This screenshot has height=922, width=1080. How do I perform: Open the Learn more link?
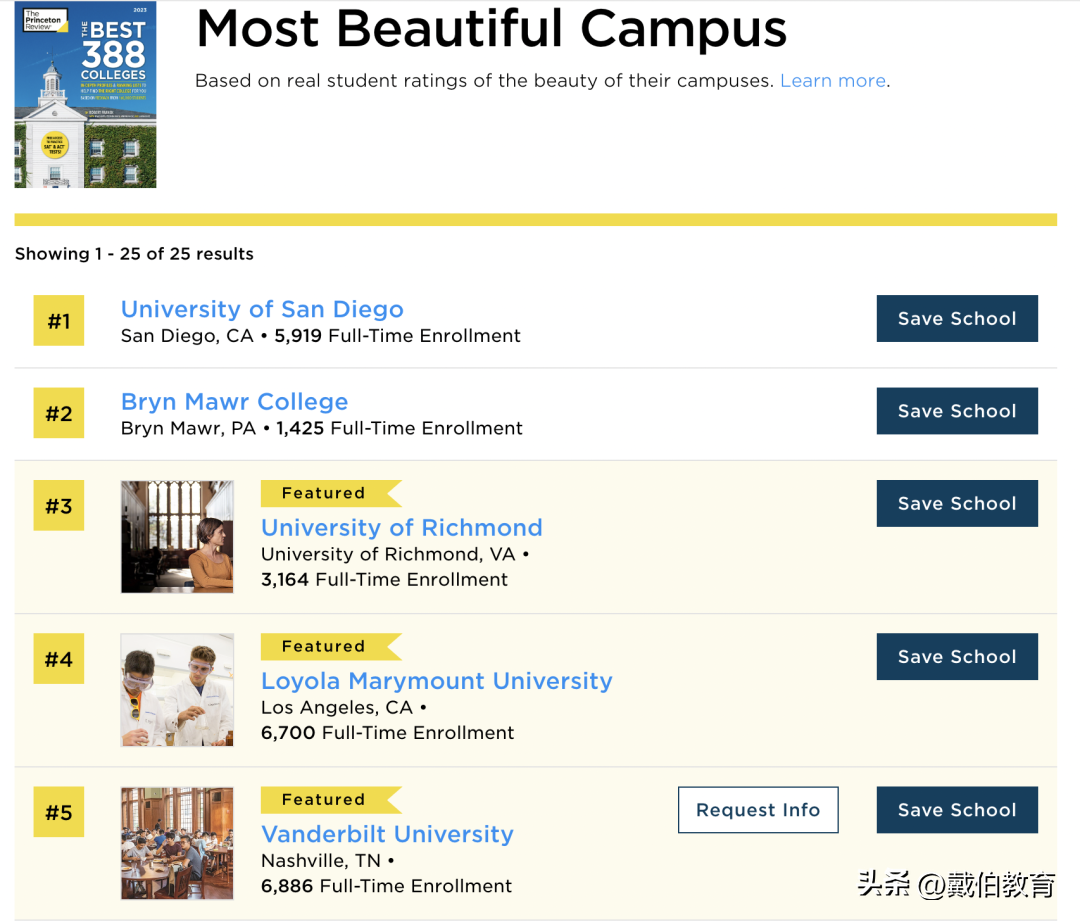click(x=833, y=81)
